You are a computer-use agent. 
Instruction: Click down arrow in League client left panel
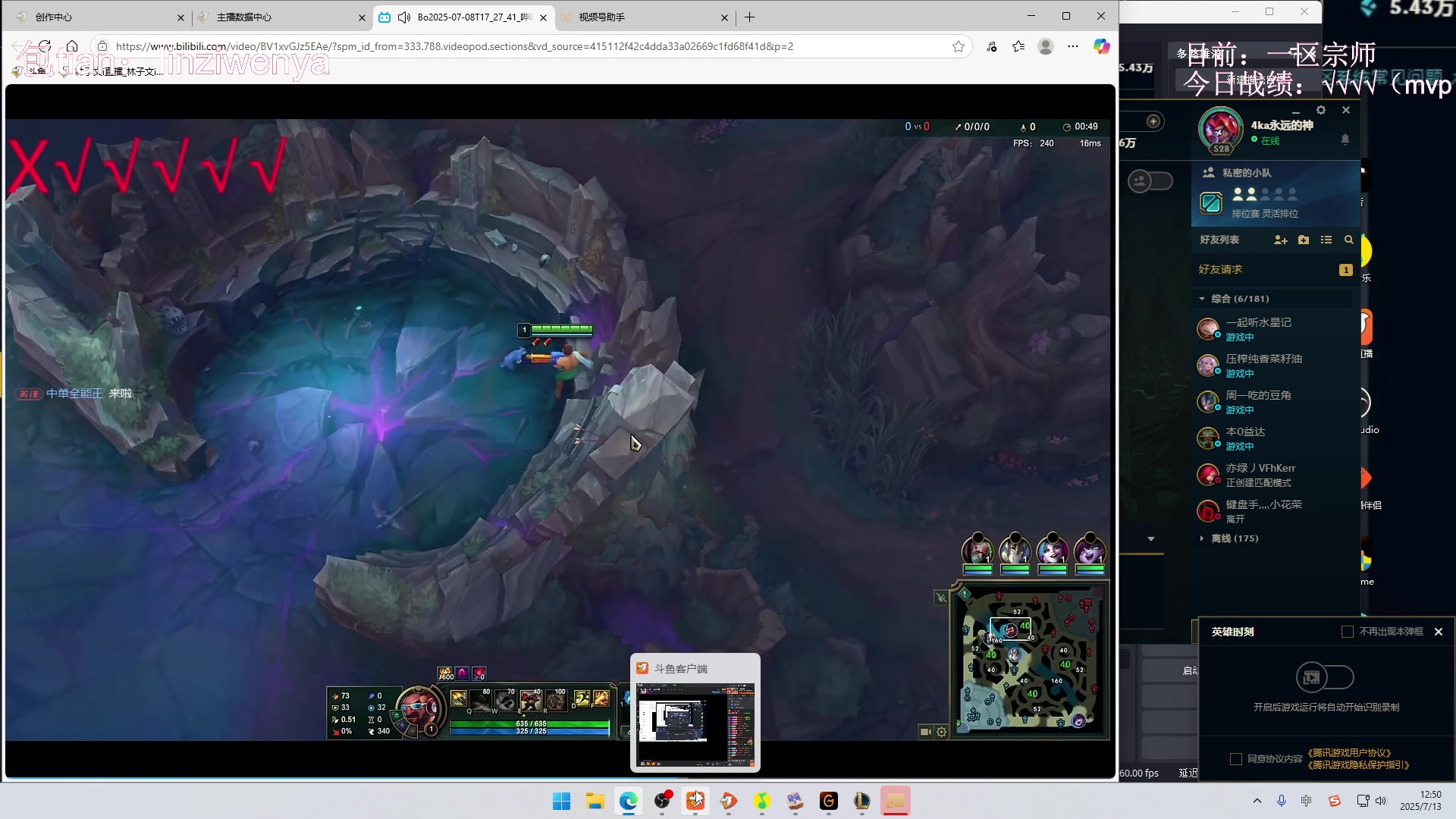click(x=1151, y=539)
